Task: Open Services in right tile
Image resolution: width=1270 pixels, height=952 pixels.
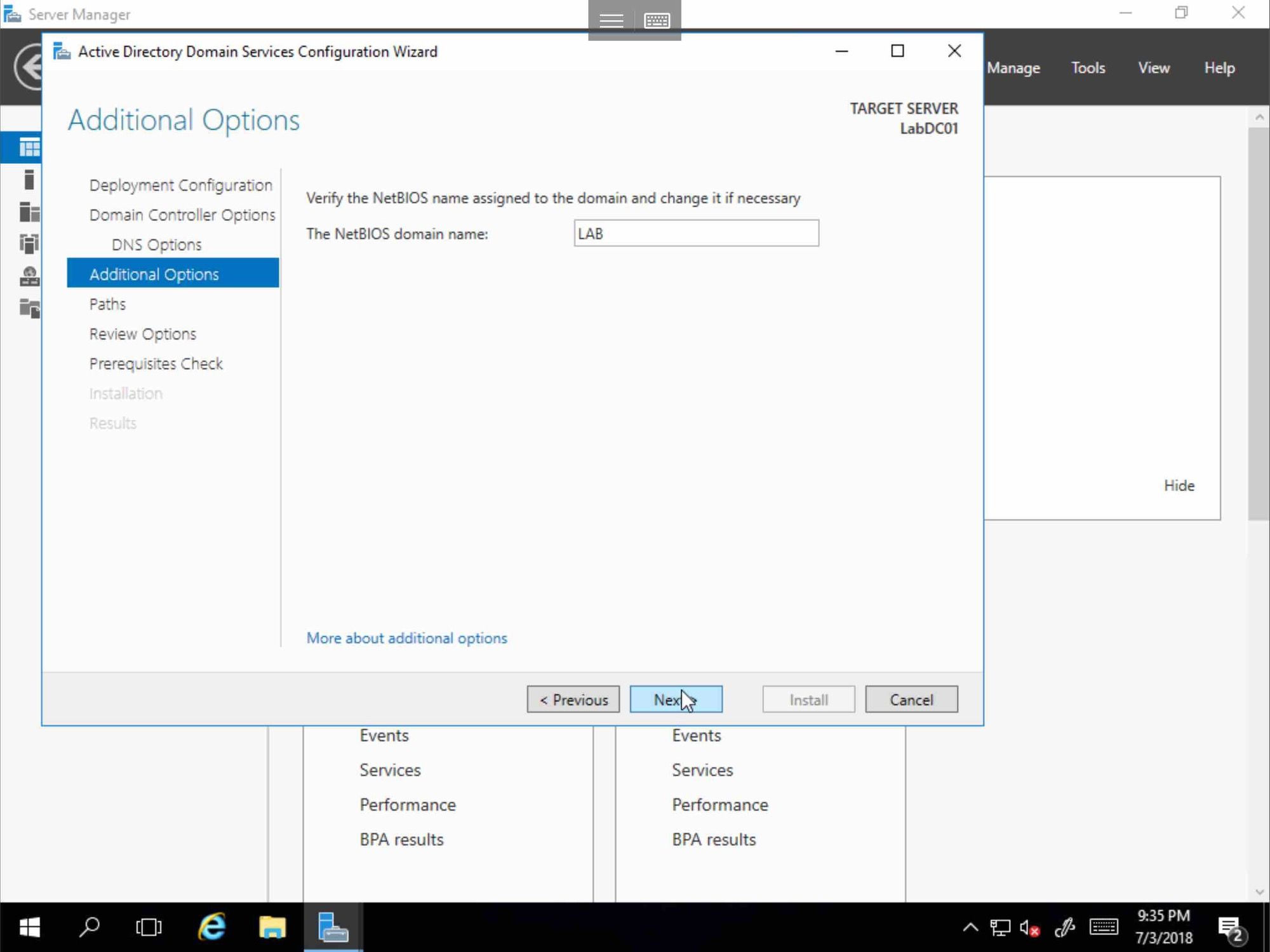Action: click(702, 770)
